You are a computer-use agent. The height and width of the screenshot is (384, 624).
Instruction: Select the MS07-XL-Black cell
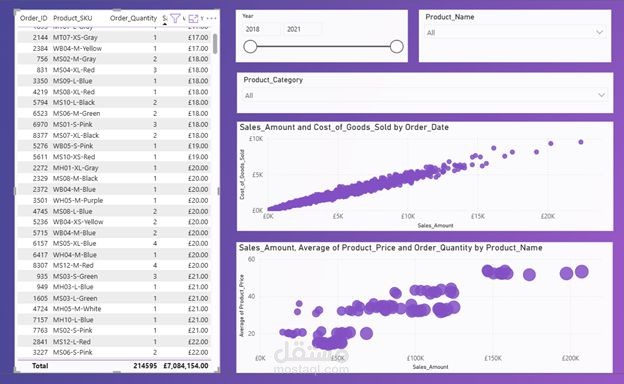click(x=76, y=135)
